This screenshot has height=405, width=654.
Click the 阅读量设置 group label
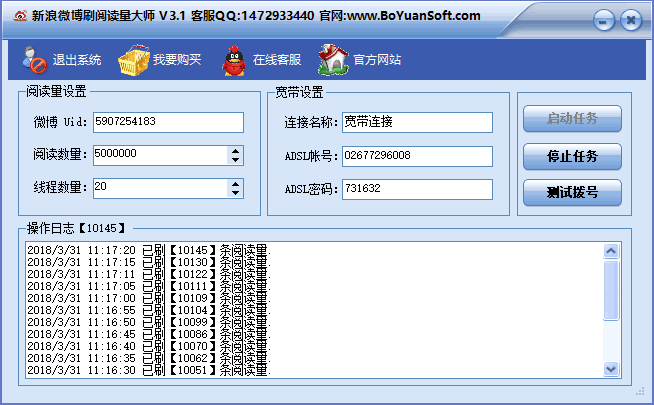[56, 91]
